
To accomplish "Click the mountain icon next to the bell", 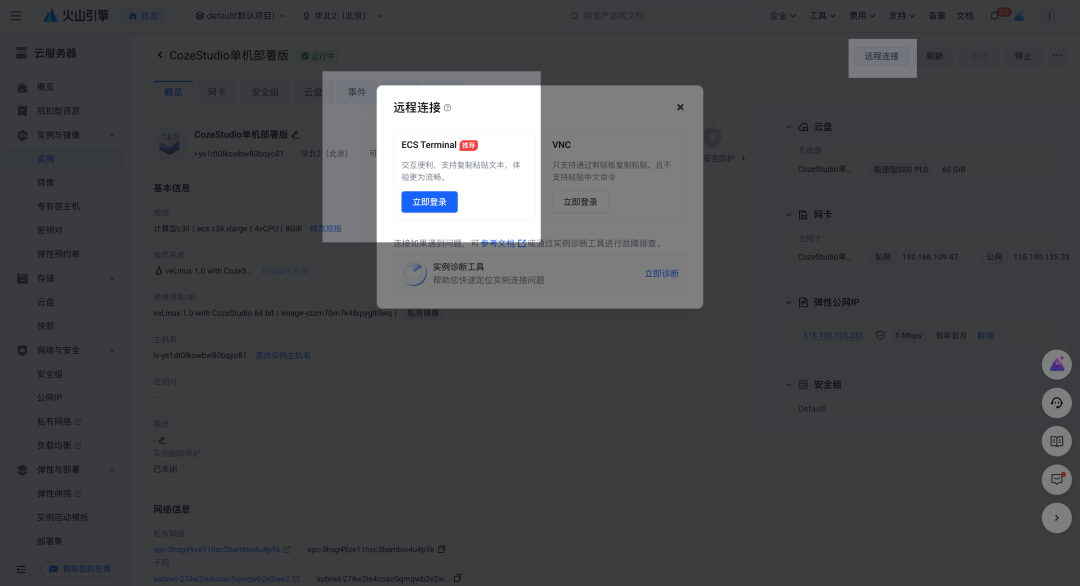I will 1019,16.
